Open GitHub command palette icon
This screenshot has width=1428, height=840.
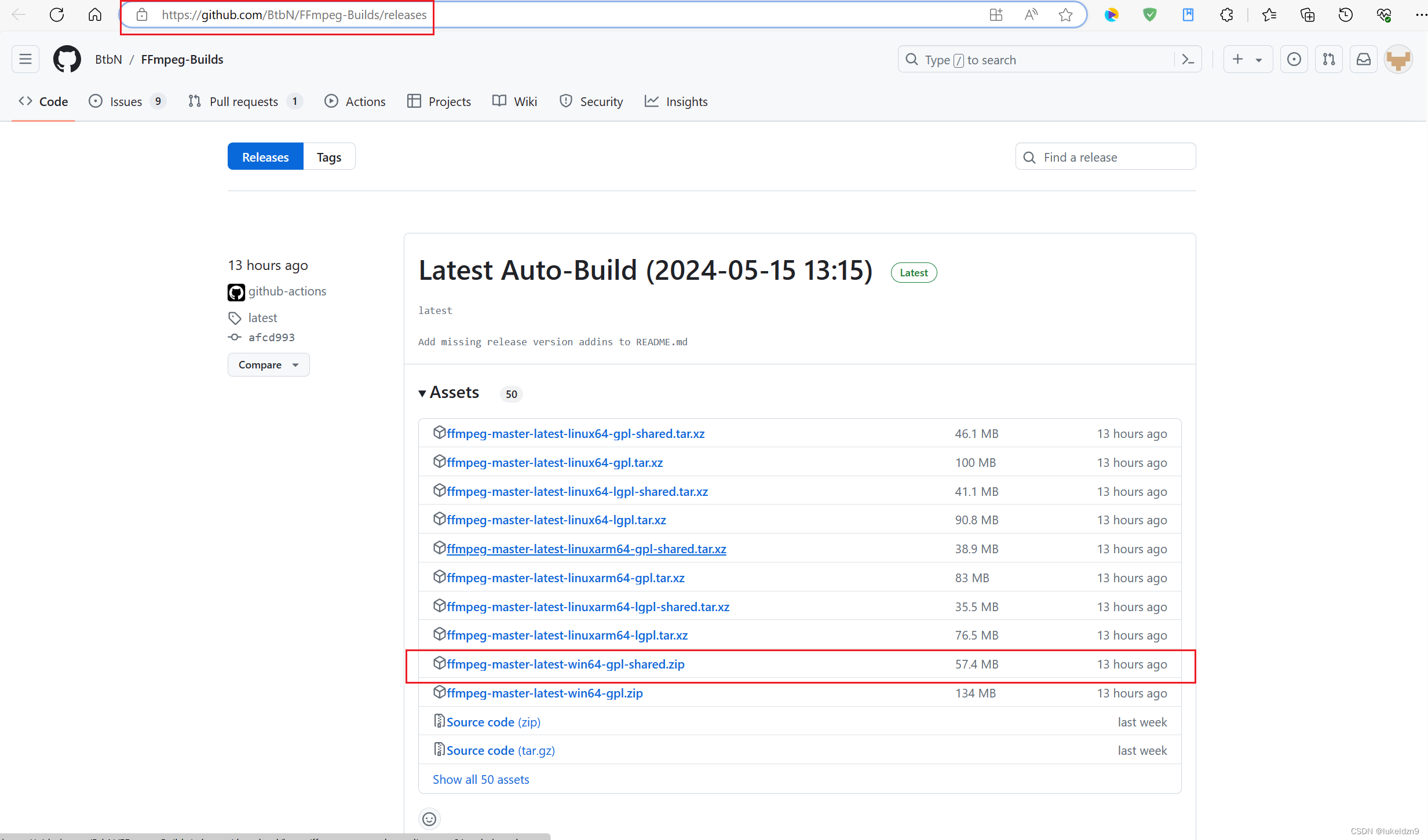1188,59
